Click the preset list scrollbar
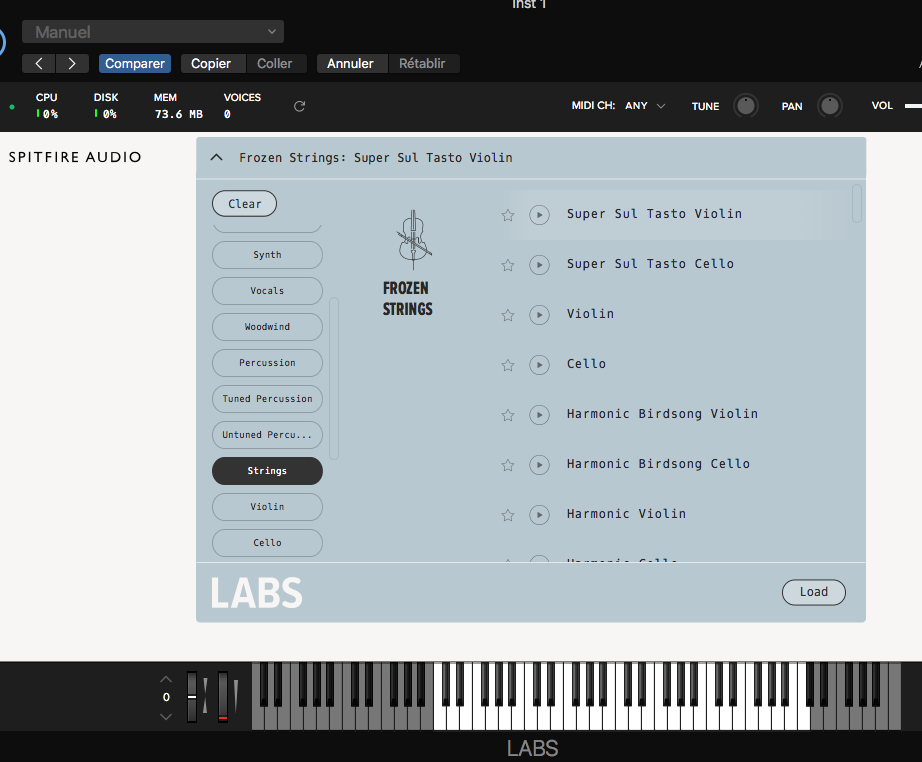This screenshot has width=922, height=762. [x=856, y=205]
